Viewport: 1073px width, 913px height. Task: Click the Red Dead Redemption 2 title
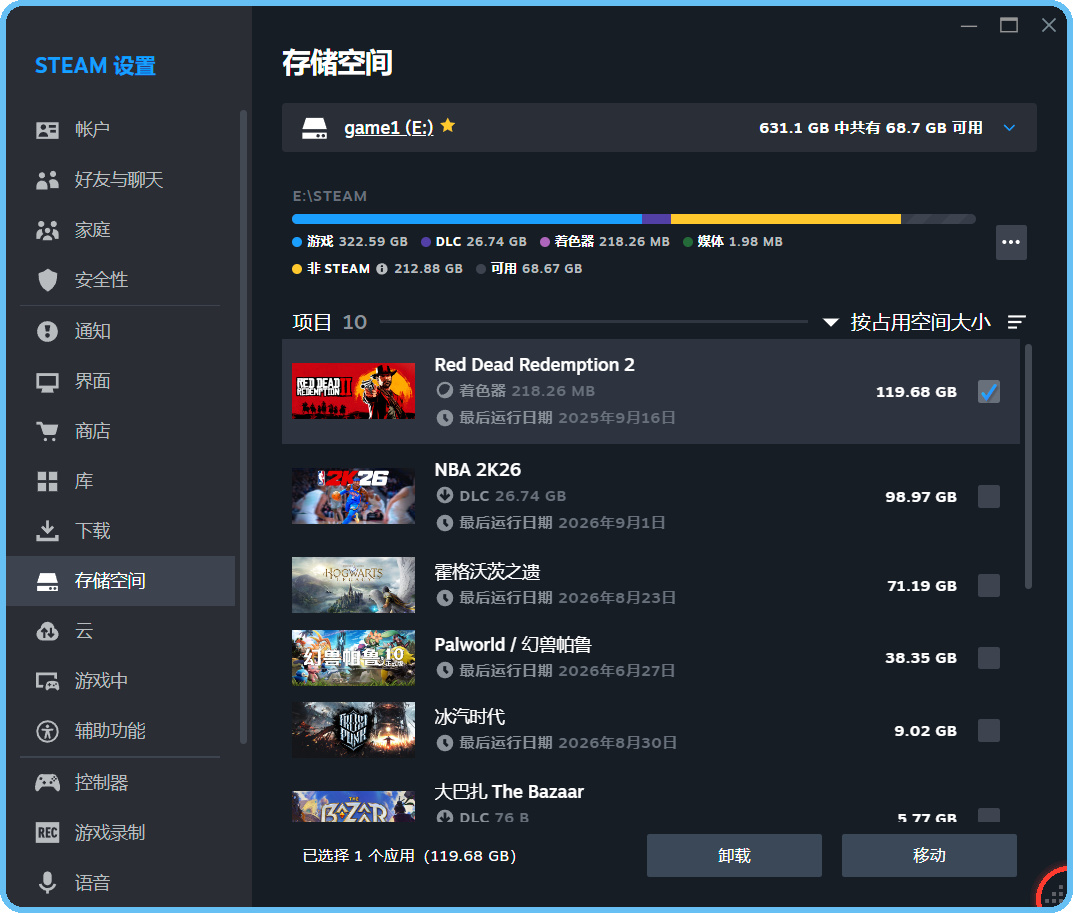tap(534, 365)
